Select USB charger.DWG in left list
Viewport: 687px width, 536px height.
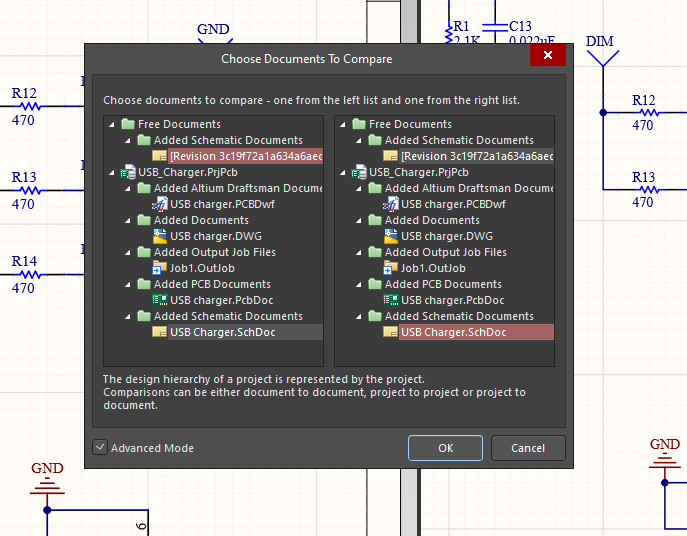[216, 236]
